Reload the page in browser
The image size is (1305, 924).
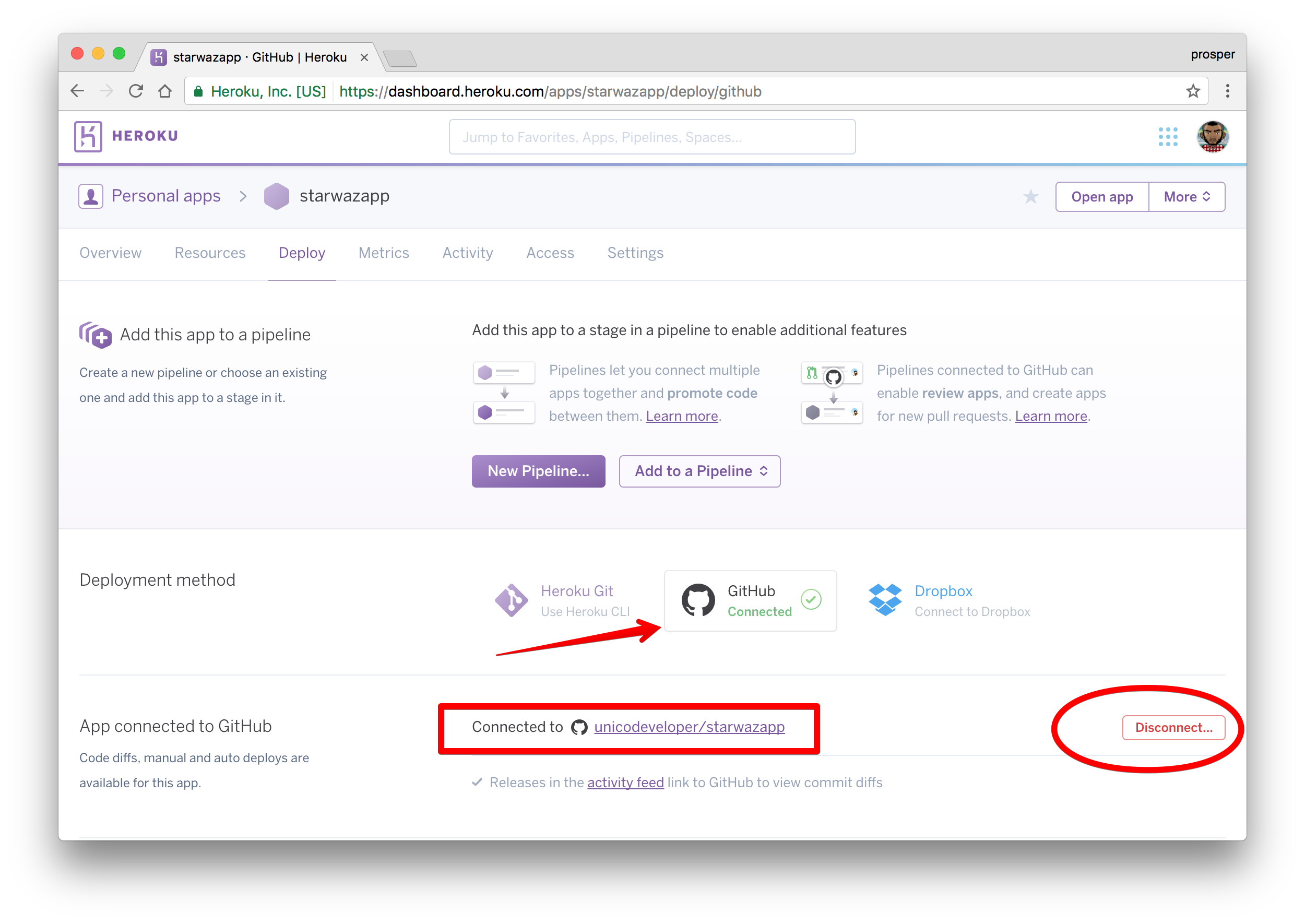point(136,91)
